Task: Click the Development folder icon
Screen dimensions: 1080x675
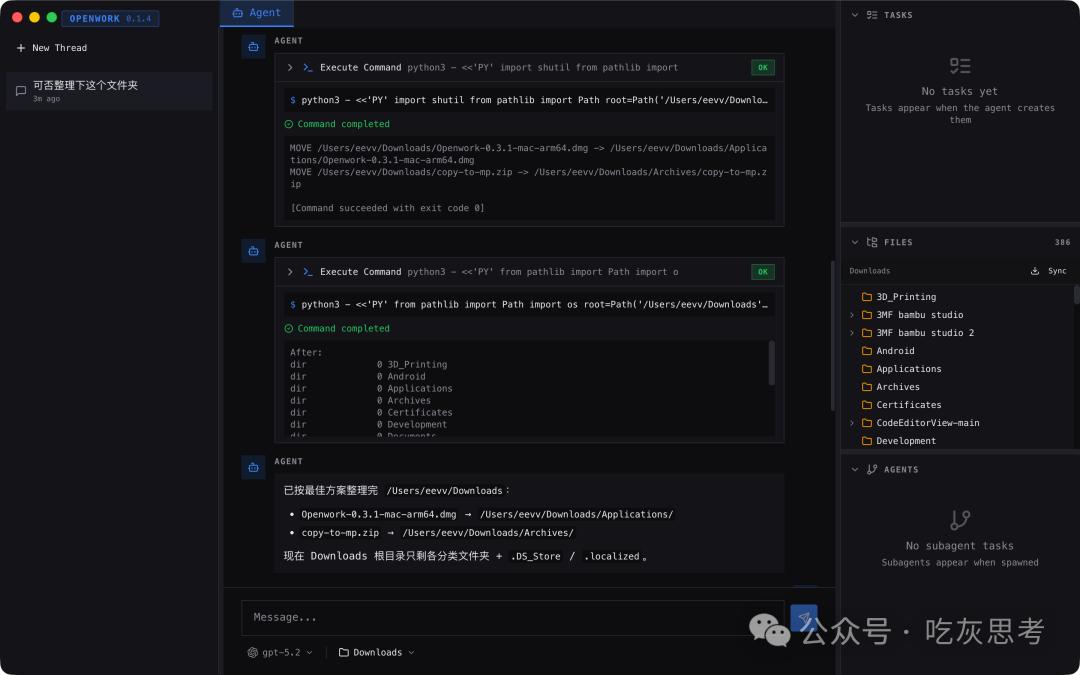Action: click(x=867, y=441)
